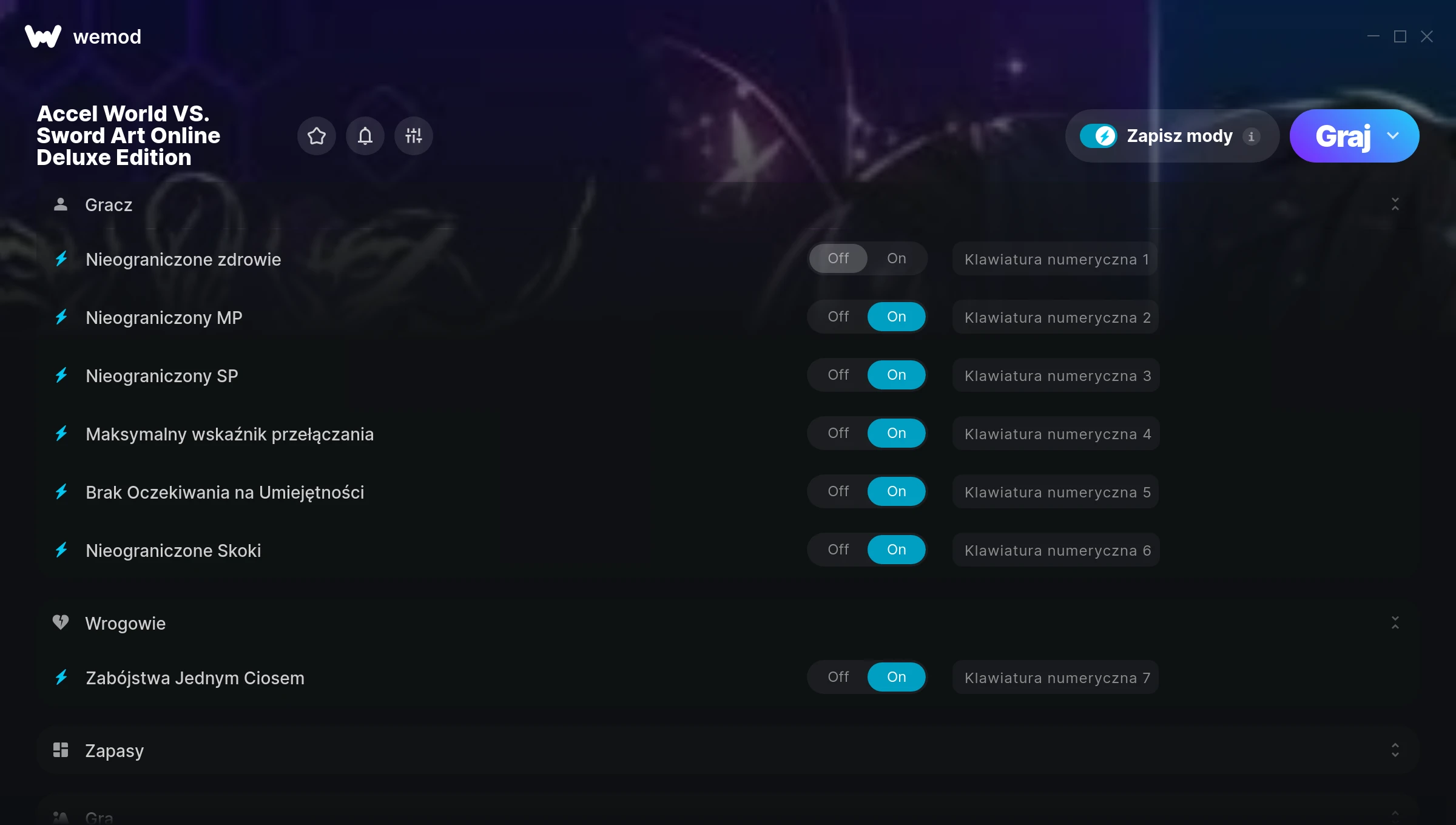Click the info icon beside Zapisz mody
The width and height of the screenshot is (1456, 825).
(x=1251, y=136)
